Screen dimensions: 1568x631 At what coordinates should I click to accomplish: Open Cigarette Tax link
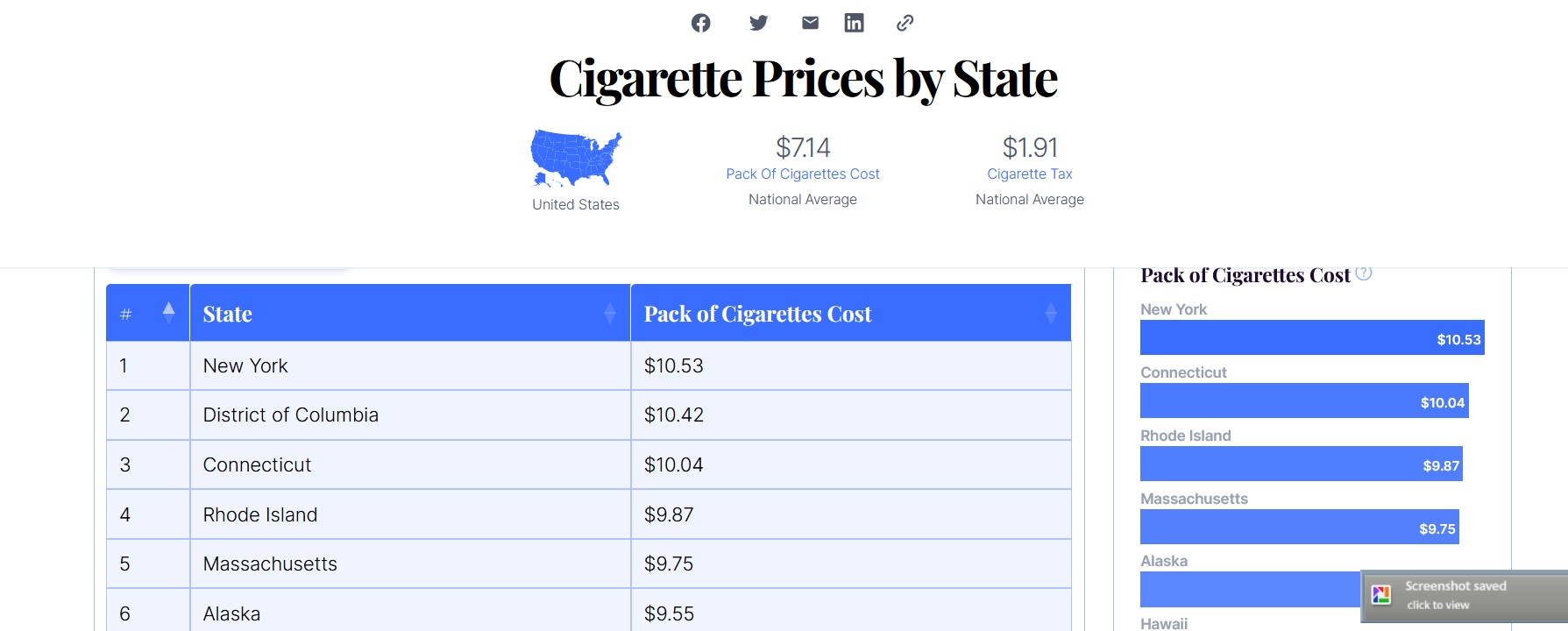click(x=1030, y=174)
